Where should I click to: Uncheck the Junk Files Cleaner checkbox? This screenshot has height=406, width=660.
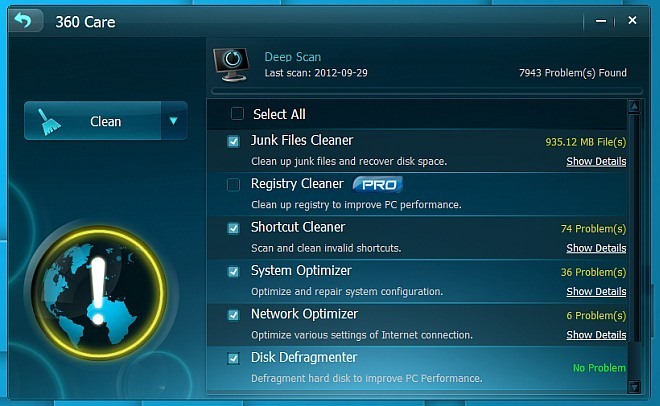[233, 141]
